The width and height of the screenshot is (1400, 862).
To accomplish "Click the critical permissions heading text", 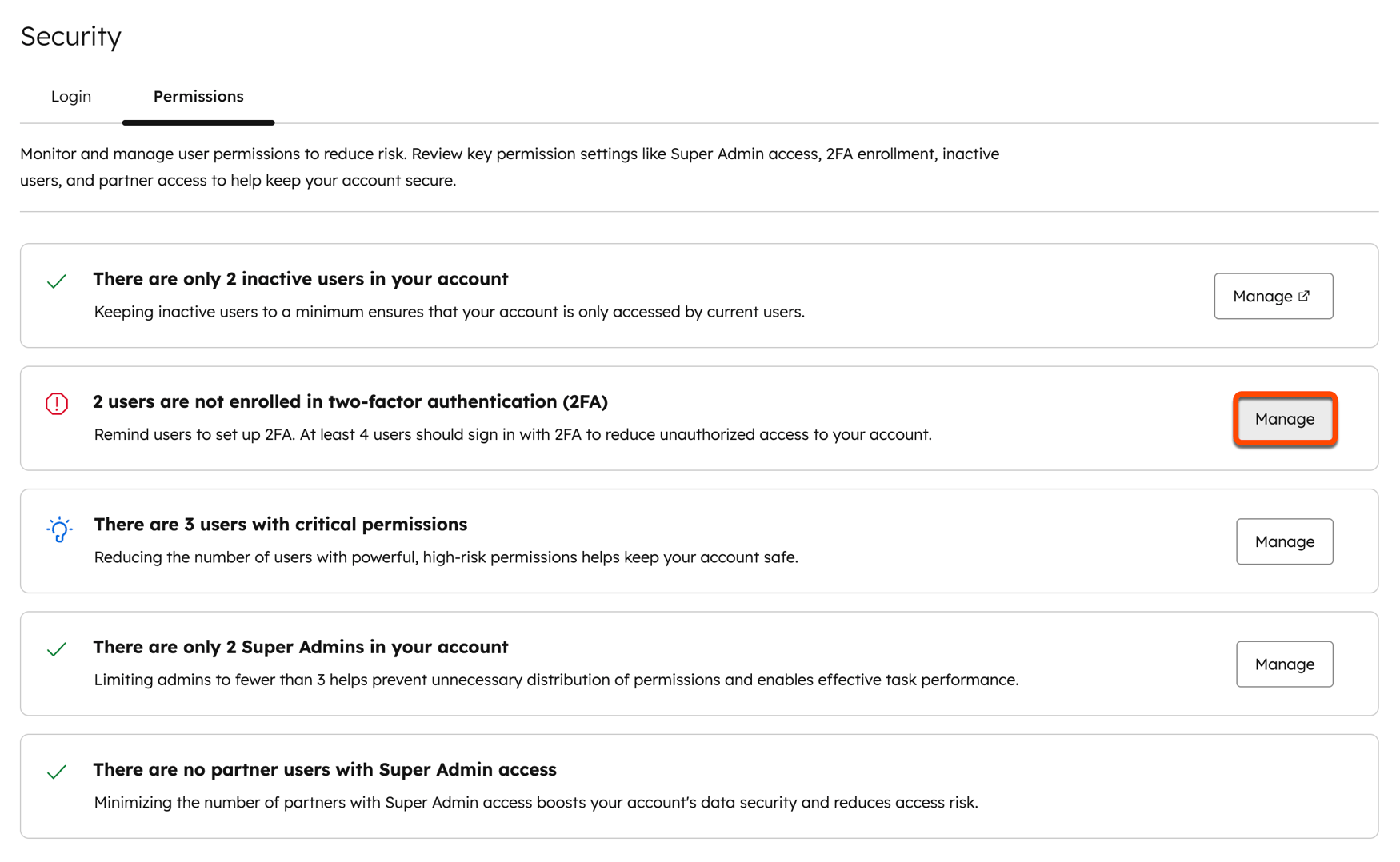I will tap(281, 525).
